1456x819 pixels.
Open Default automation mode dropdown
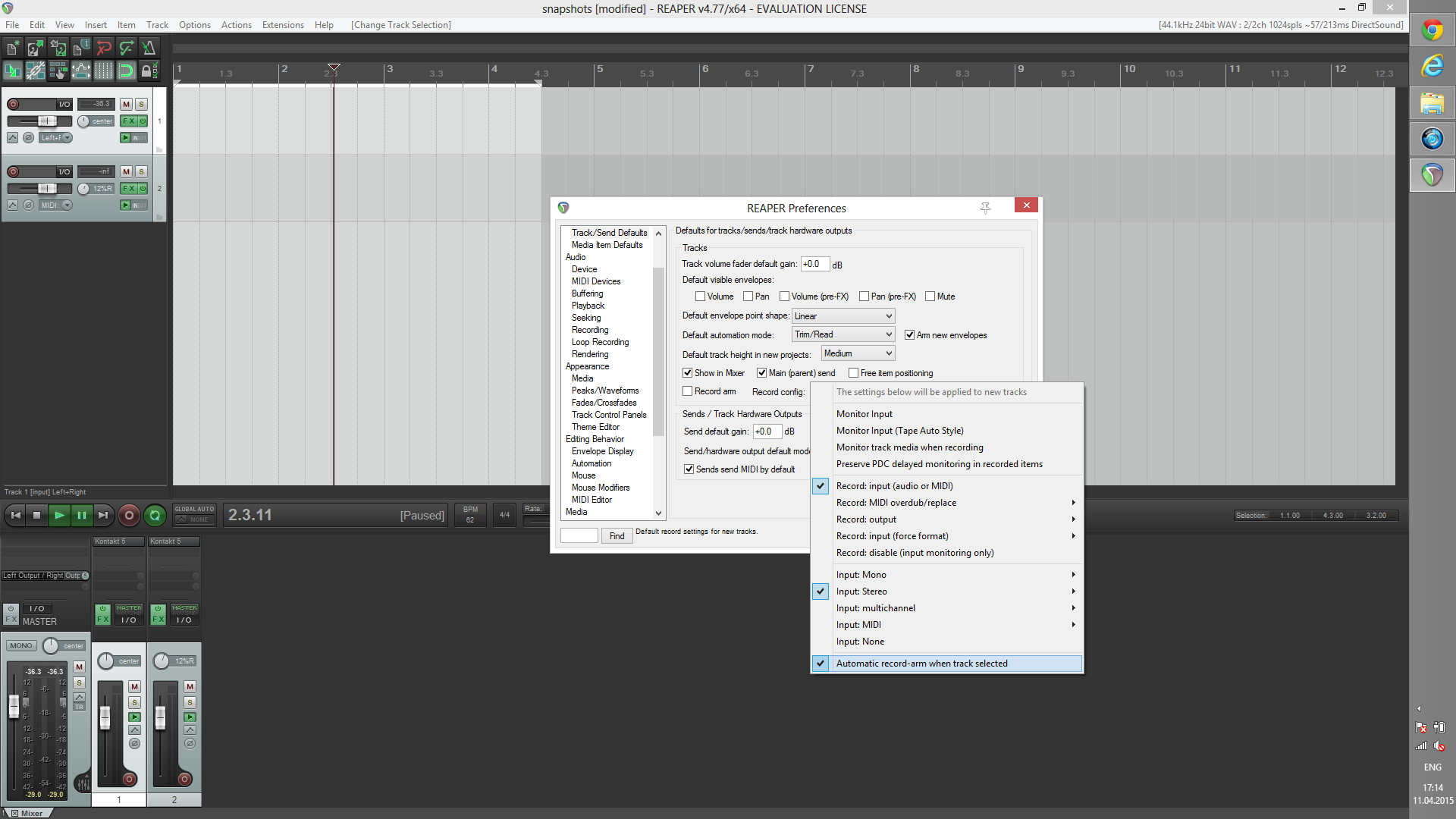[843, 334]
